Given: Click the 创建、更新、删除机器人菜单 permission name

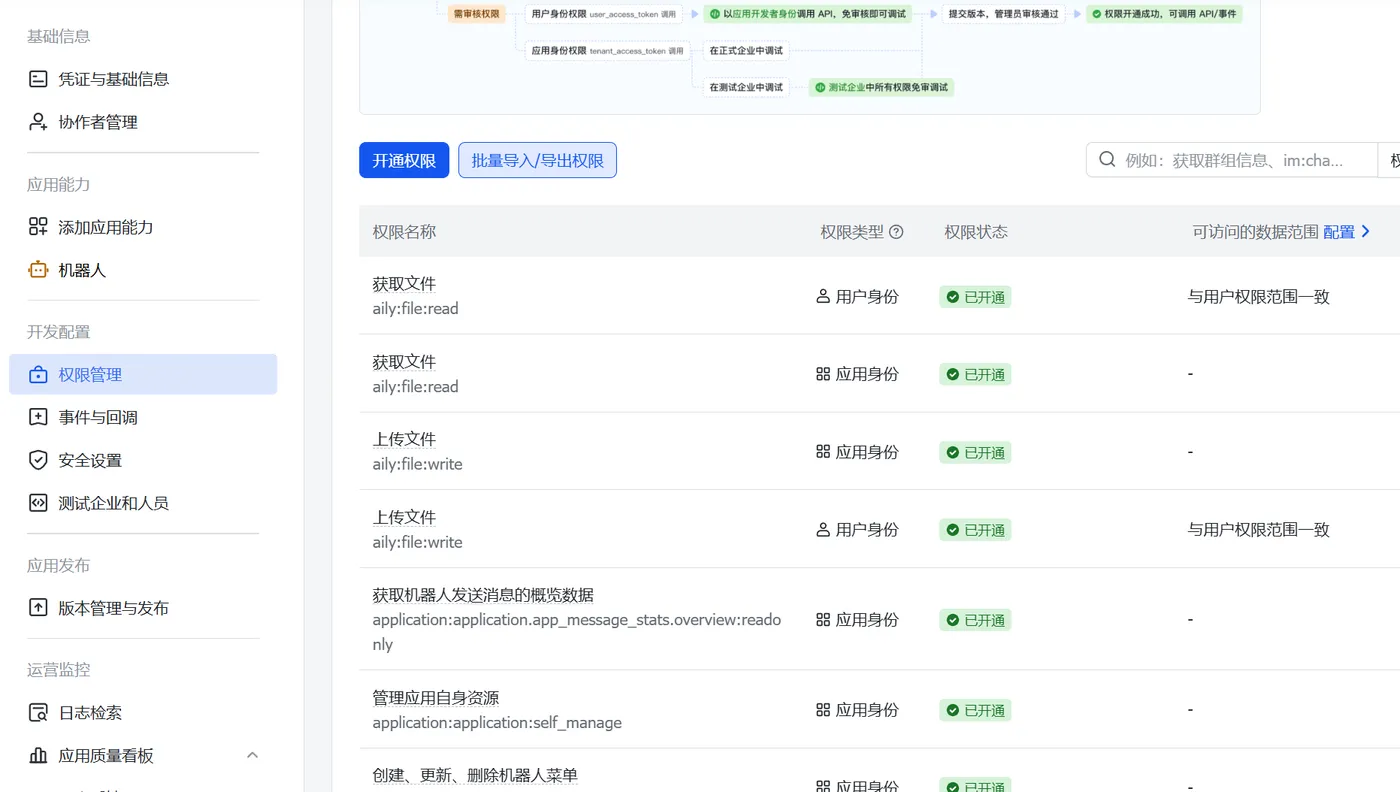Looking at the screenshot, I should (x=475, y=776).
